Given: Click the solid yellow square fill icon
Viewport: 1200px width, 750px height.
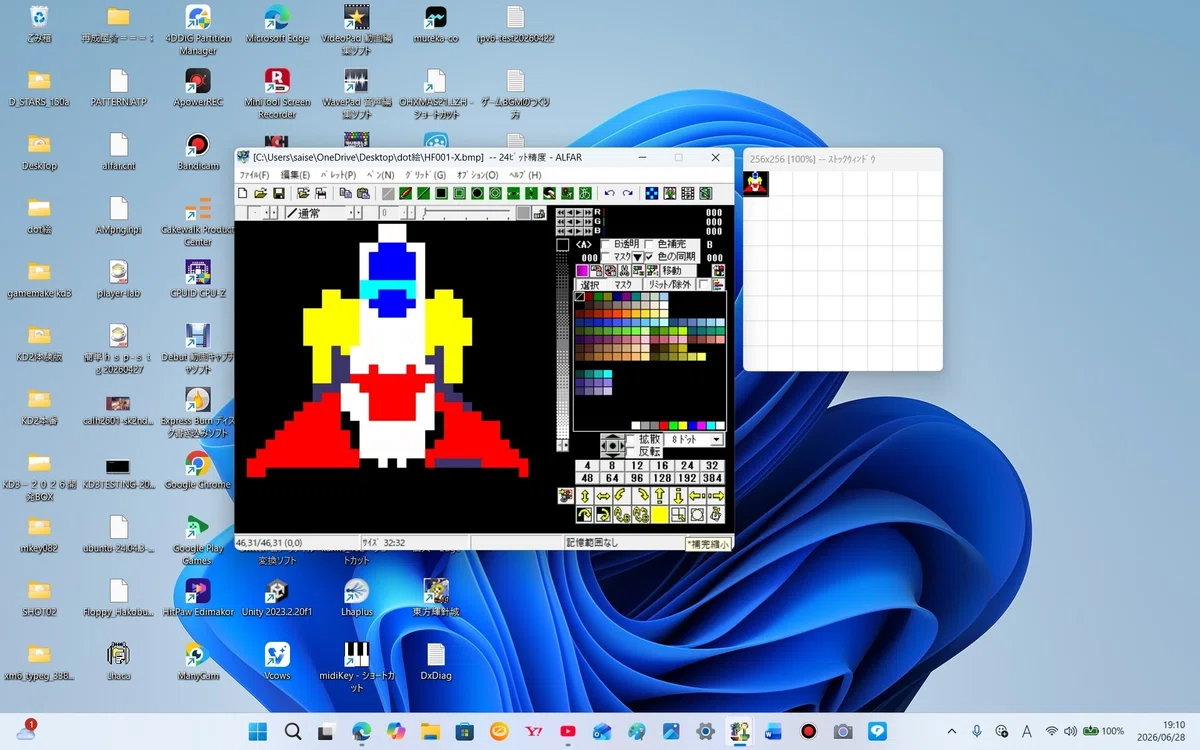Looking at the screenshot, I should [x=660, y=515].
